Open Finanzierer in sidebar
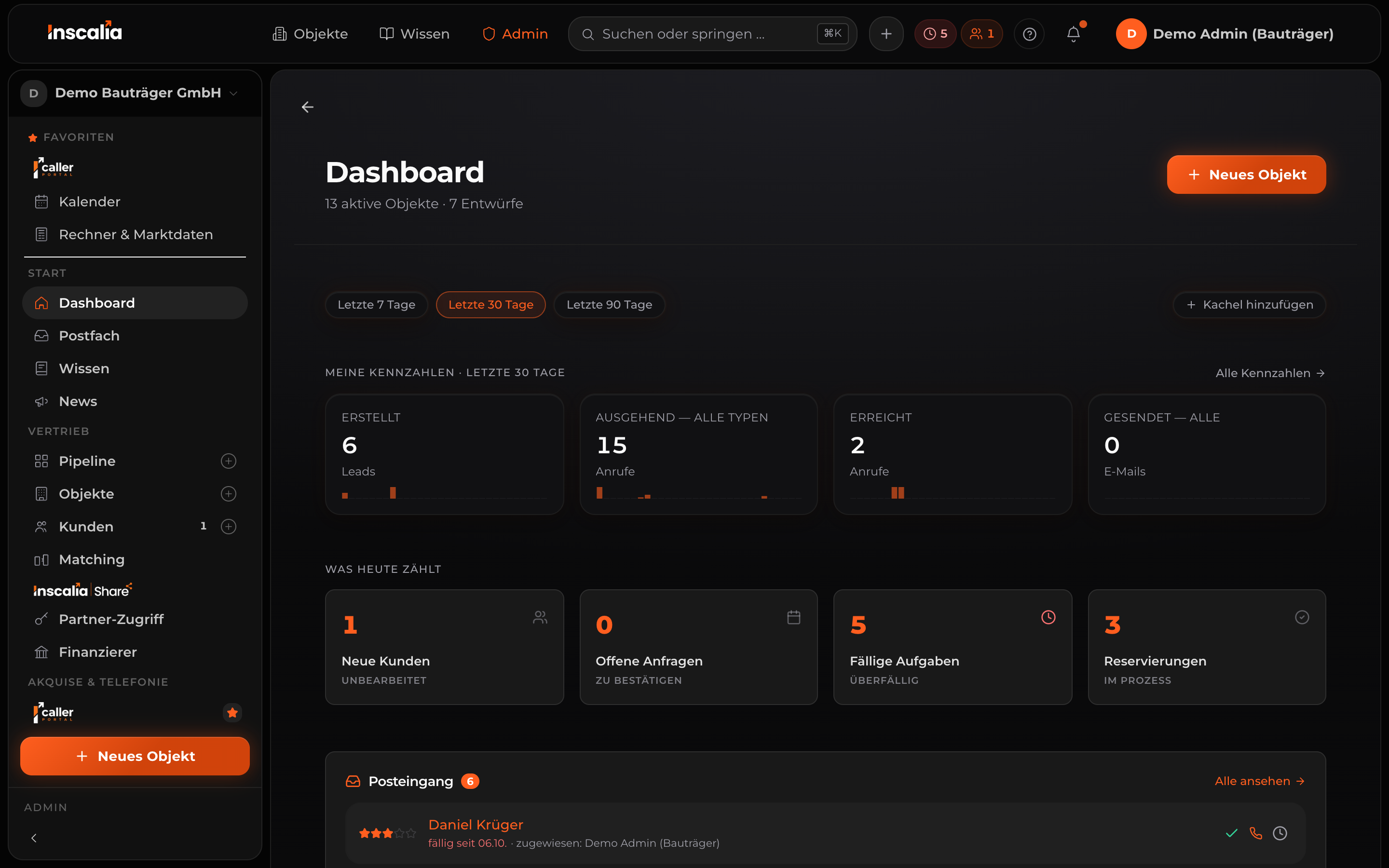This screenshot has height=868, width=1389. (135, 652)
